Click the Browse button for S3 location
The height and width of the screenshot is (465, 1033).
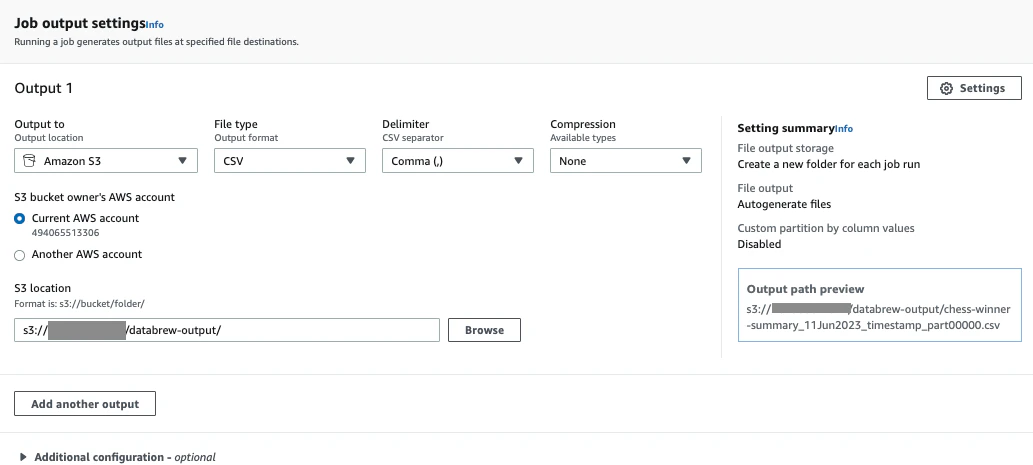click(x=484, y=330)
